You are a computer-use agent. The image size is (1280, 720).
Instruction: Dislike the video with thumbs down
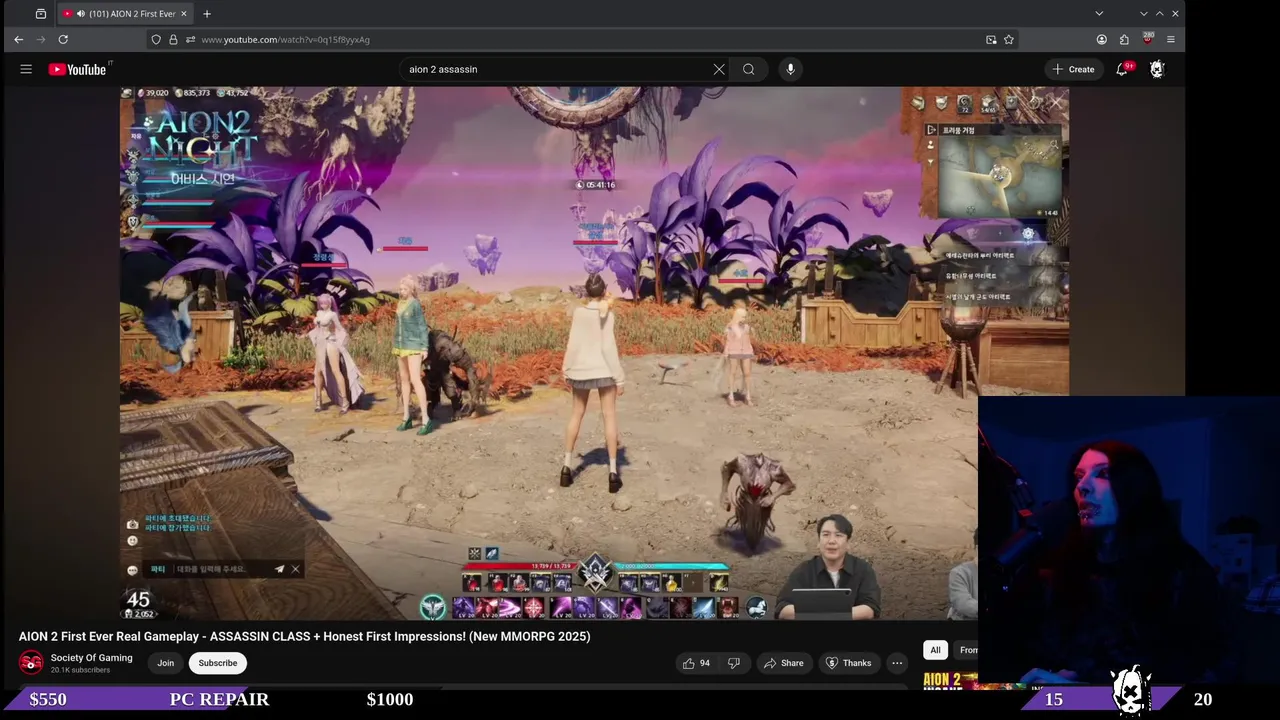[734, 663]
